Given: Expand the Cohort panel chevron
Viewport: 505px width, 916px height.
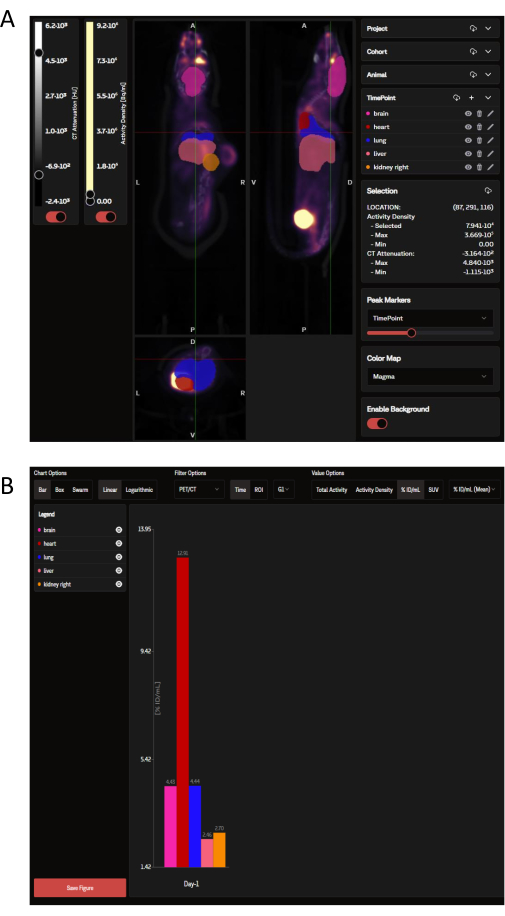Looking at the screenshot, I should [488, 51].
